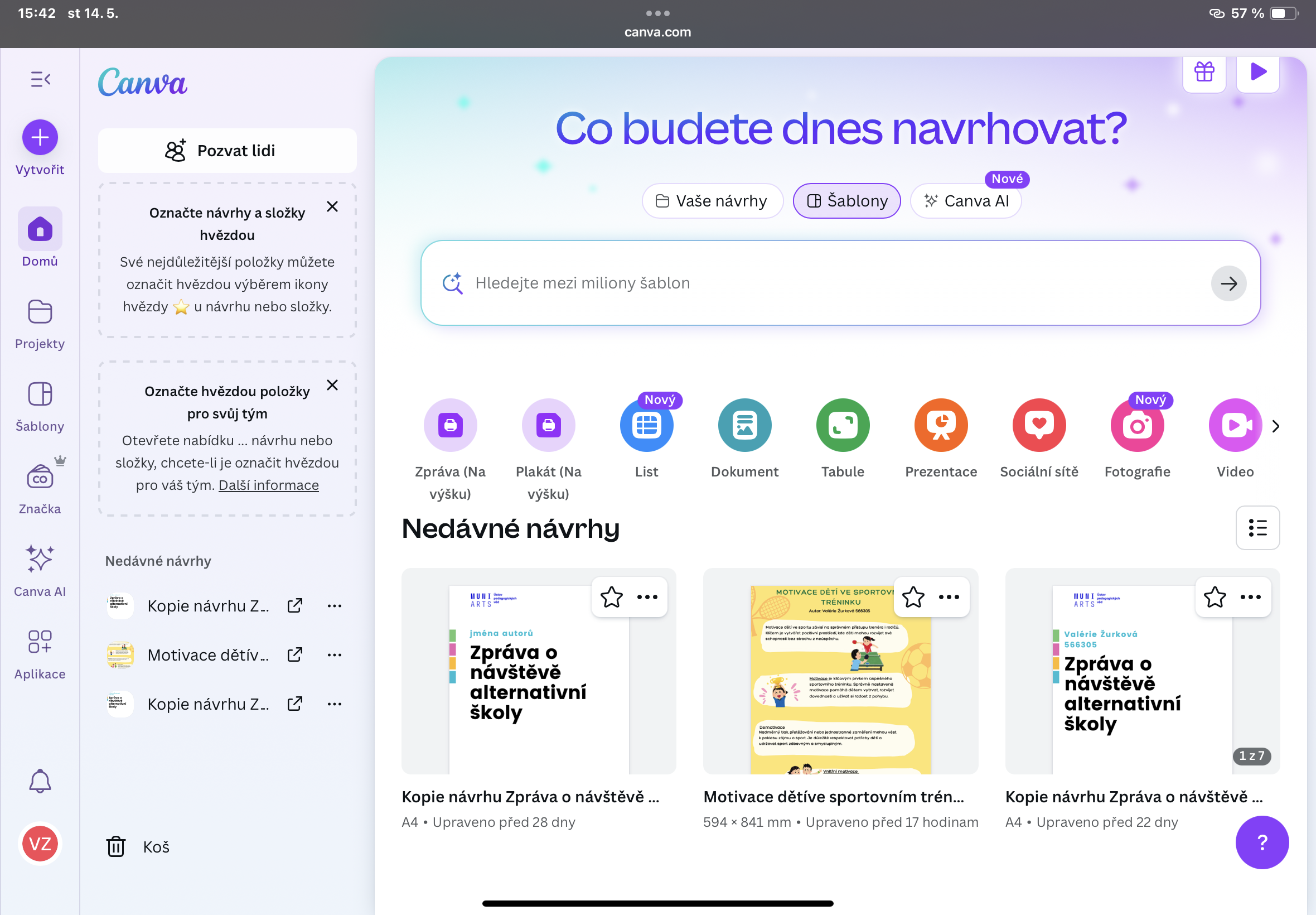Image resolution: width=1316 pixels, height=915 pixels.
Task: Switch recent designs to list view
Action: [x=1257, y=527]
